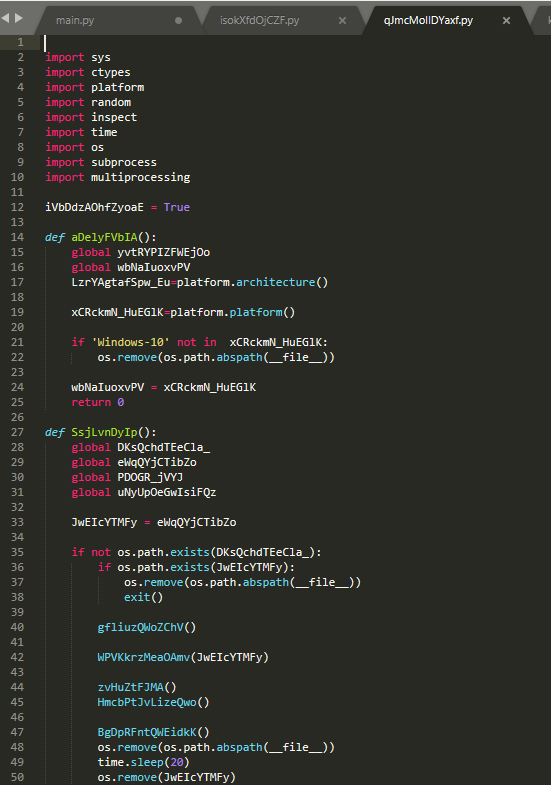Image resolution: width=551 pixels, height=785 pixels.
Task: Click 'global DKsQchdTEeCla_' line
Action: coord(141,447)
